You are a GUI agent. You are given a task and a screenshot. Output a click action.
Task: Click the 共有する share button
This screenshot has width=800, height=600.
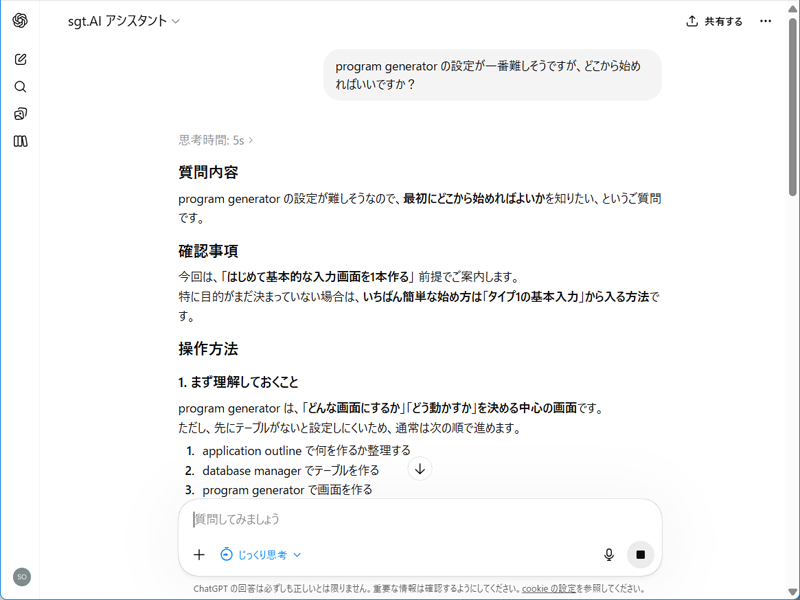tap(714, 21)
